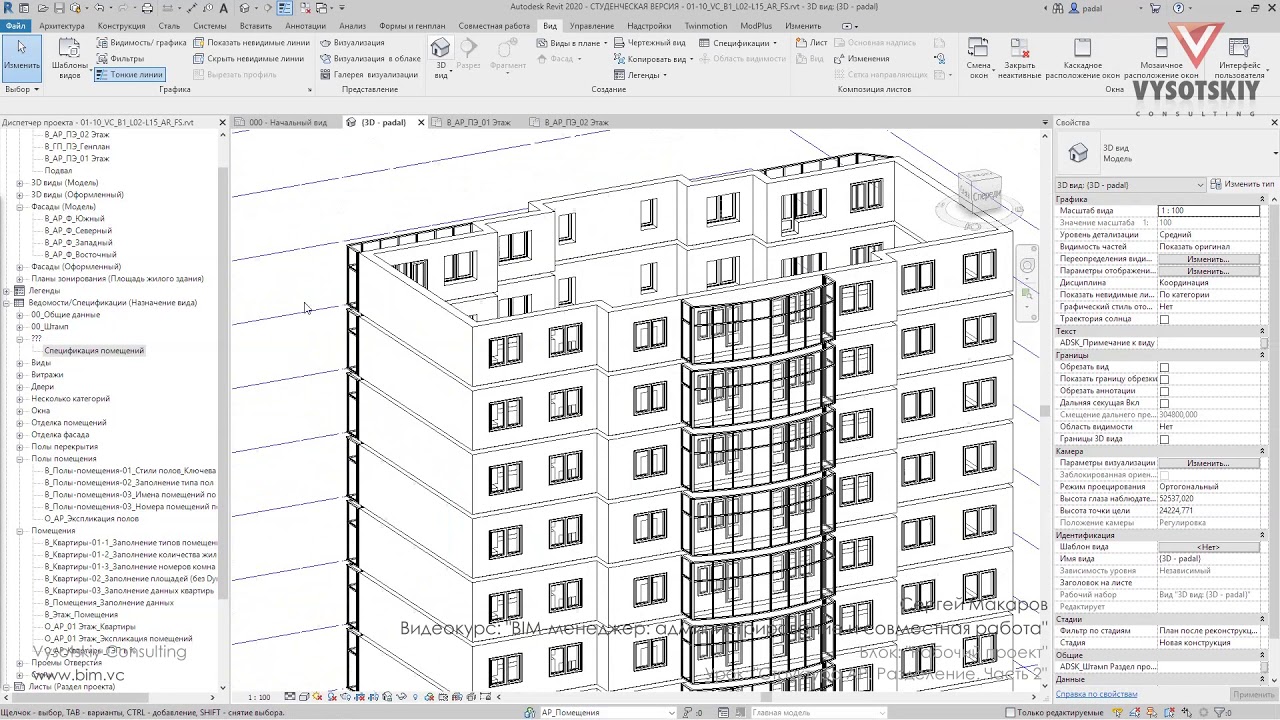Click Смена окон switch windows
The height and width of the screenshot is (720, 1280).
click(978, 58)
